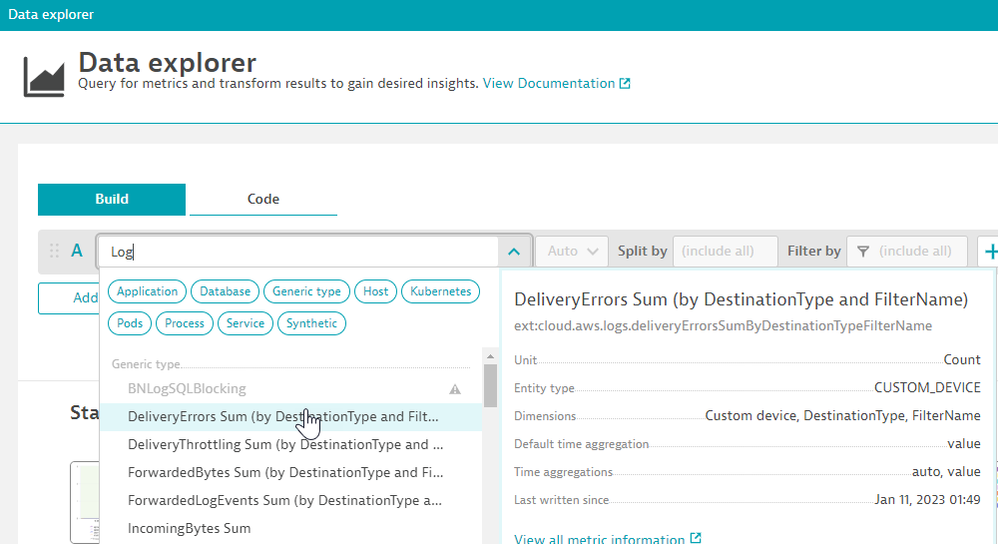Toggle the Database filter chip
Viewport: 998px width, 544px height.
[x=224, y=292]
